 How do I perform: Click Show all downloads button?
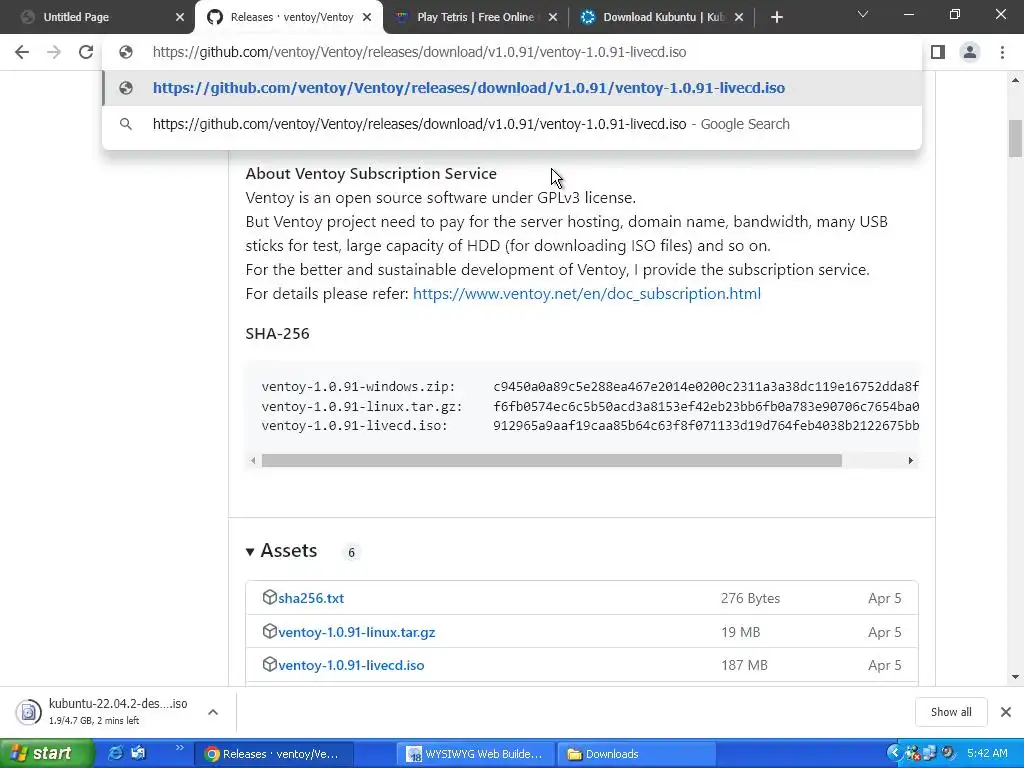(951, 712)
